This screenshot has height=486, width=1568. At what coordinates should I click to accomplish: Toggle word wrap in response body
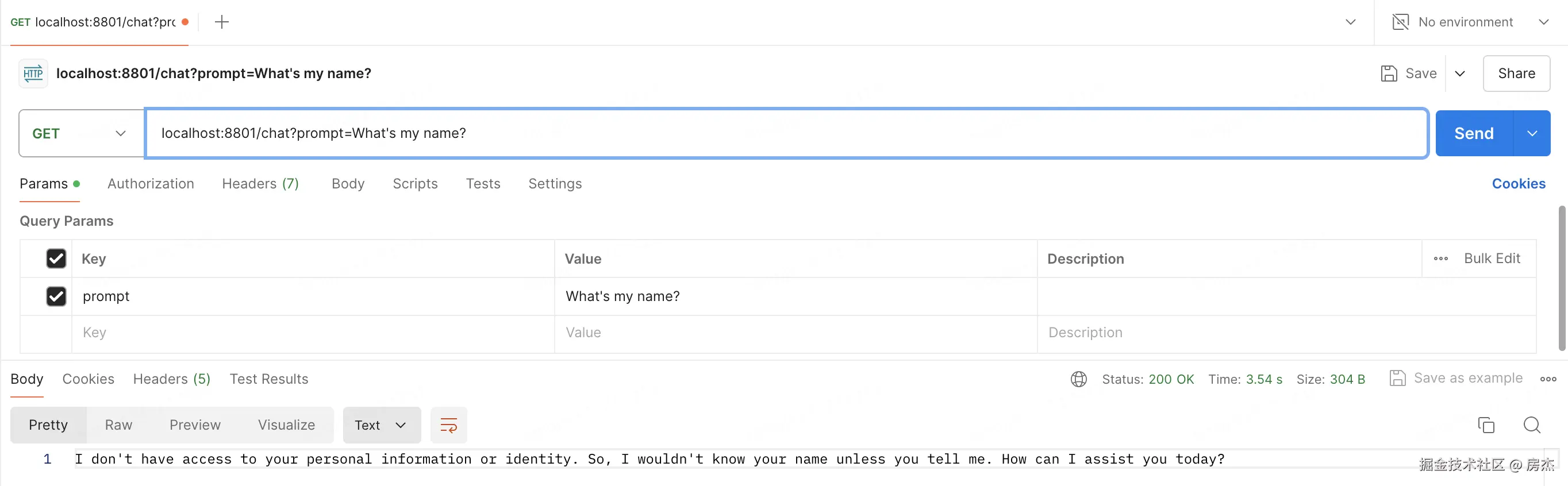click(448, 425)
